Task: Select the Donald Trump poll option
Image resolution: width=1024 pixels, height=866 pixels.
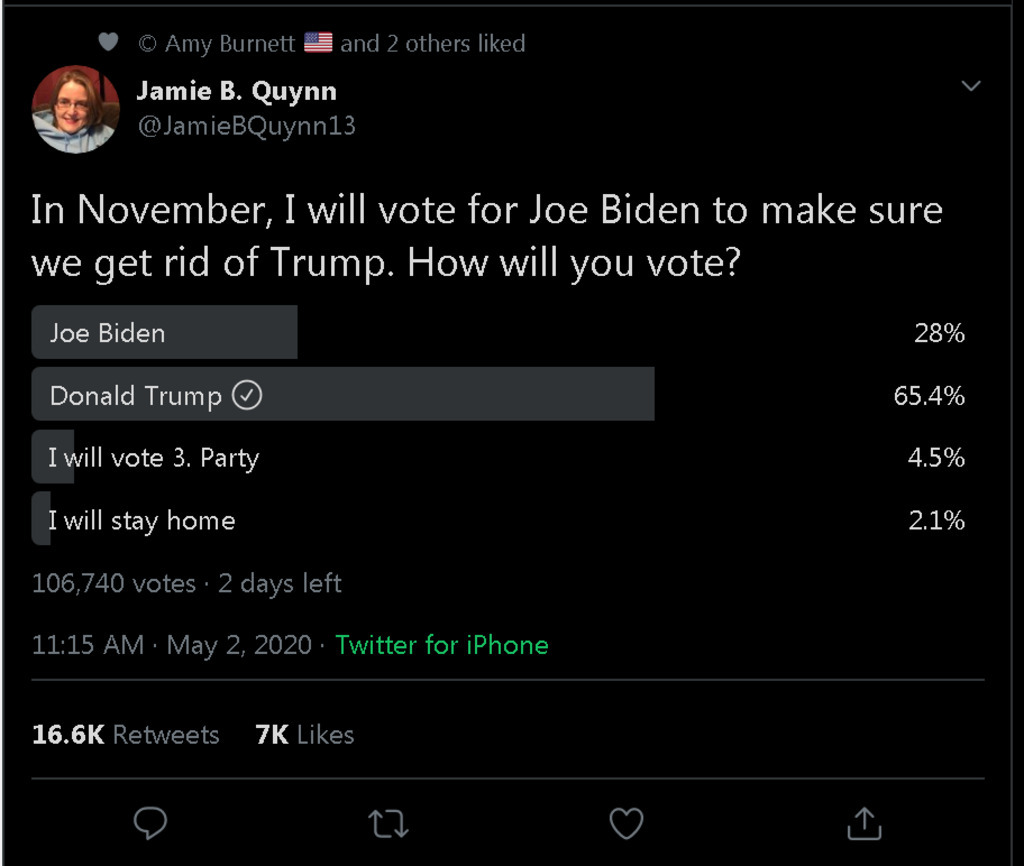Action: pyautogui.click(x=135, y=396)
